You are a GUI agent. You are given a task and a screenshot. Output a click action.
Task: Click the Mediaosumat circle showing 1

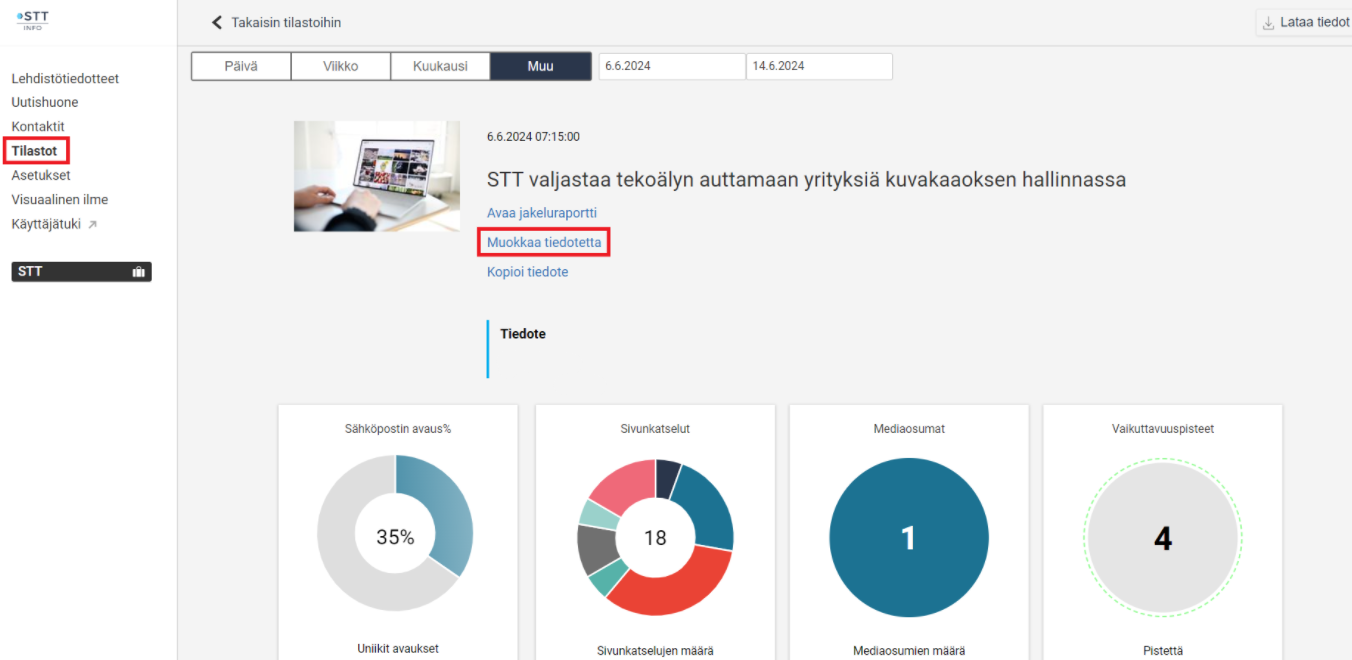pyautogui.click(x=909, y=538)
